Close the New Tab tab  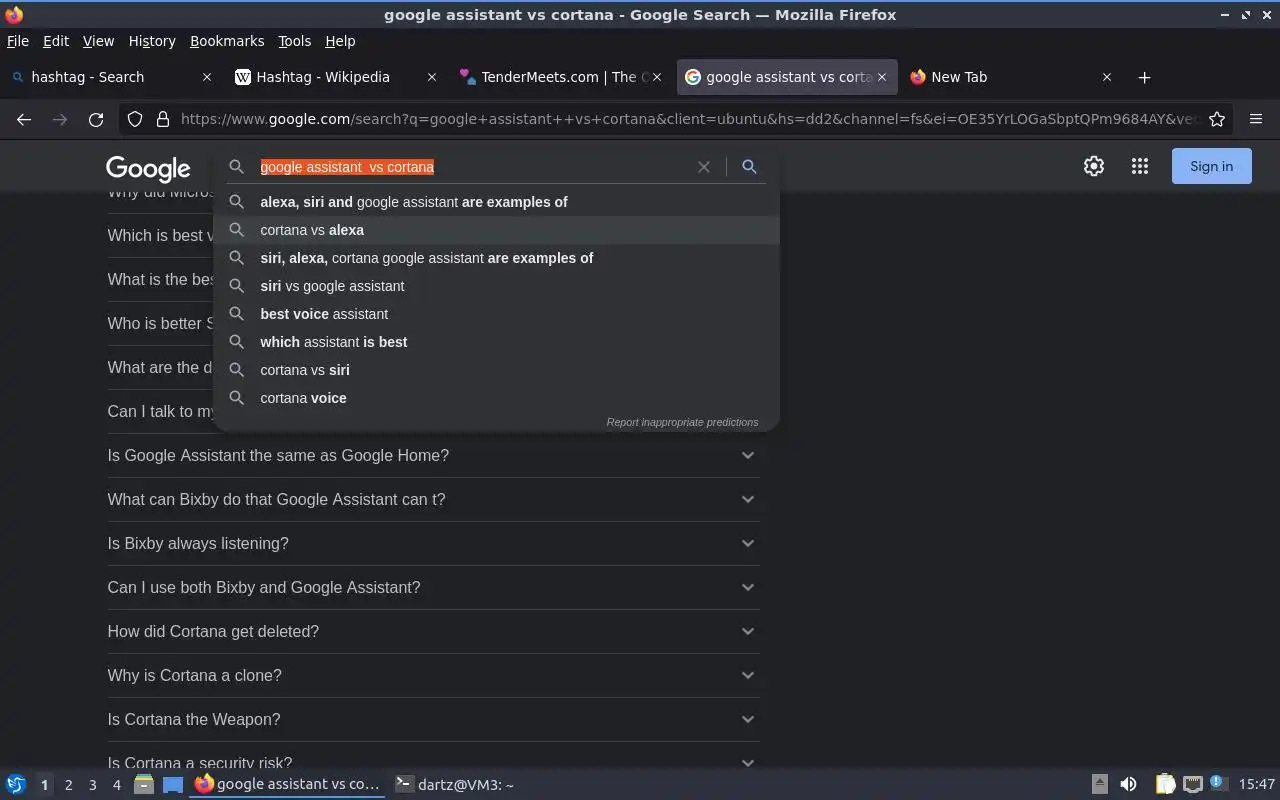[1107, 77]
